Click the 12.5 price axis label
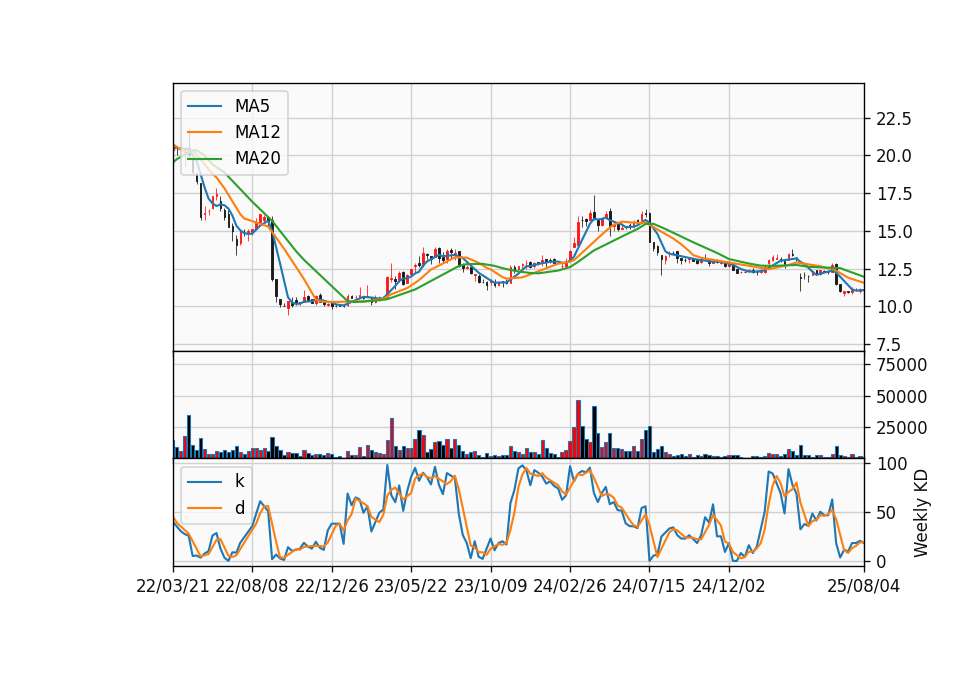This screenshot has width=960, height=690. 894,269
